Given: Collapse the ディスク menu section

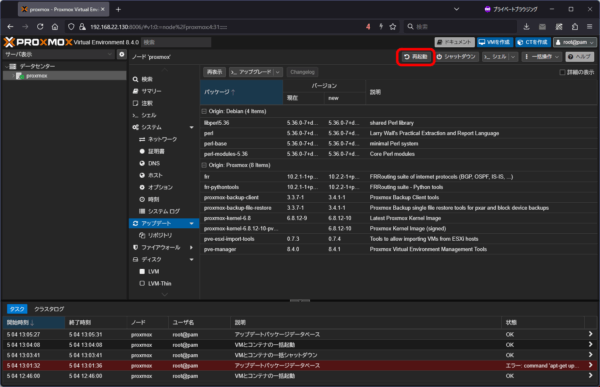Looking at the screenshot, I should tap(191, 260).
